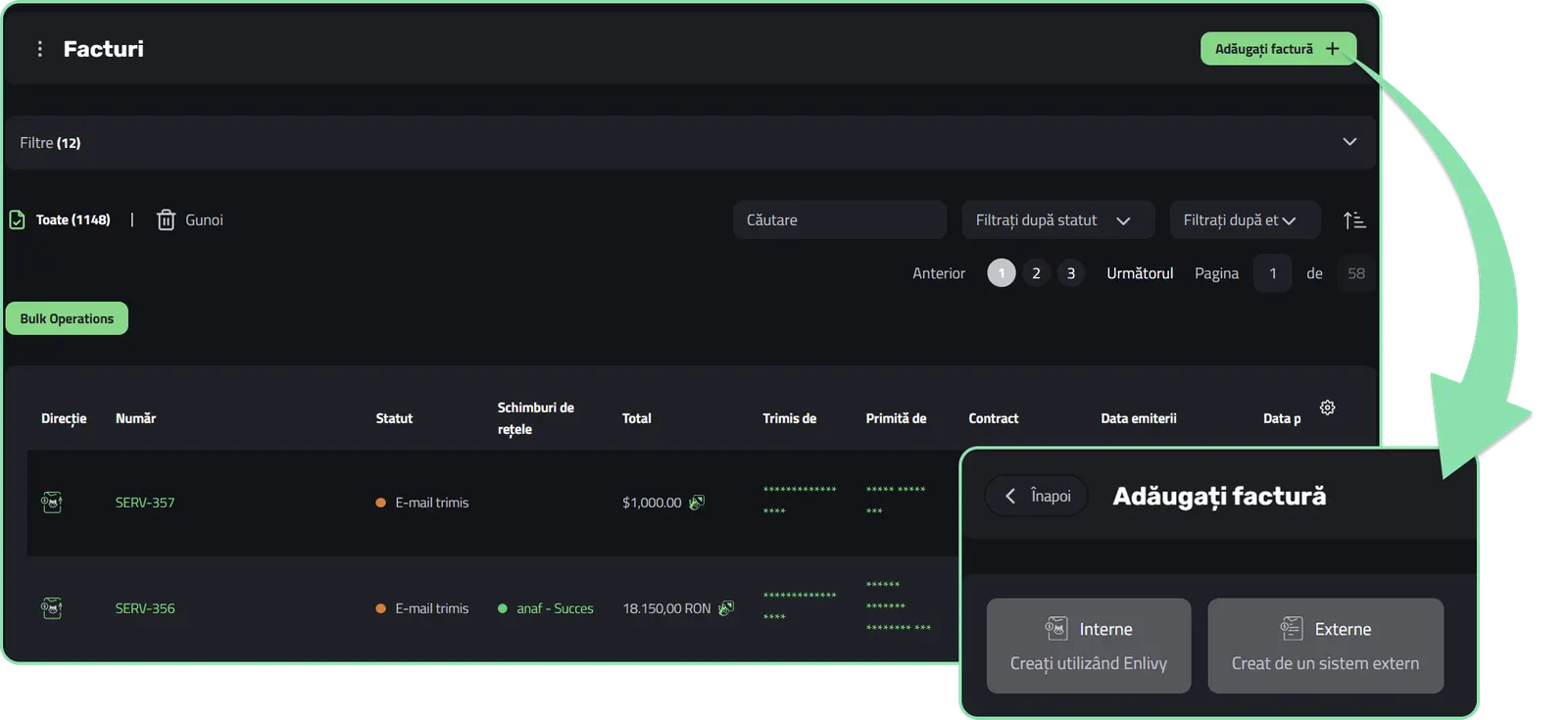Image resolution: width=1568 pixels, height=720 pixels.
Task: Click the Trimis de column header
Action: click(789, 418)
